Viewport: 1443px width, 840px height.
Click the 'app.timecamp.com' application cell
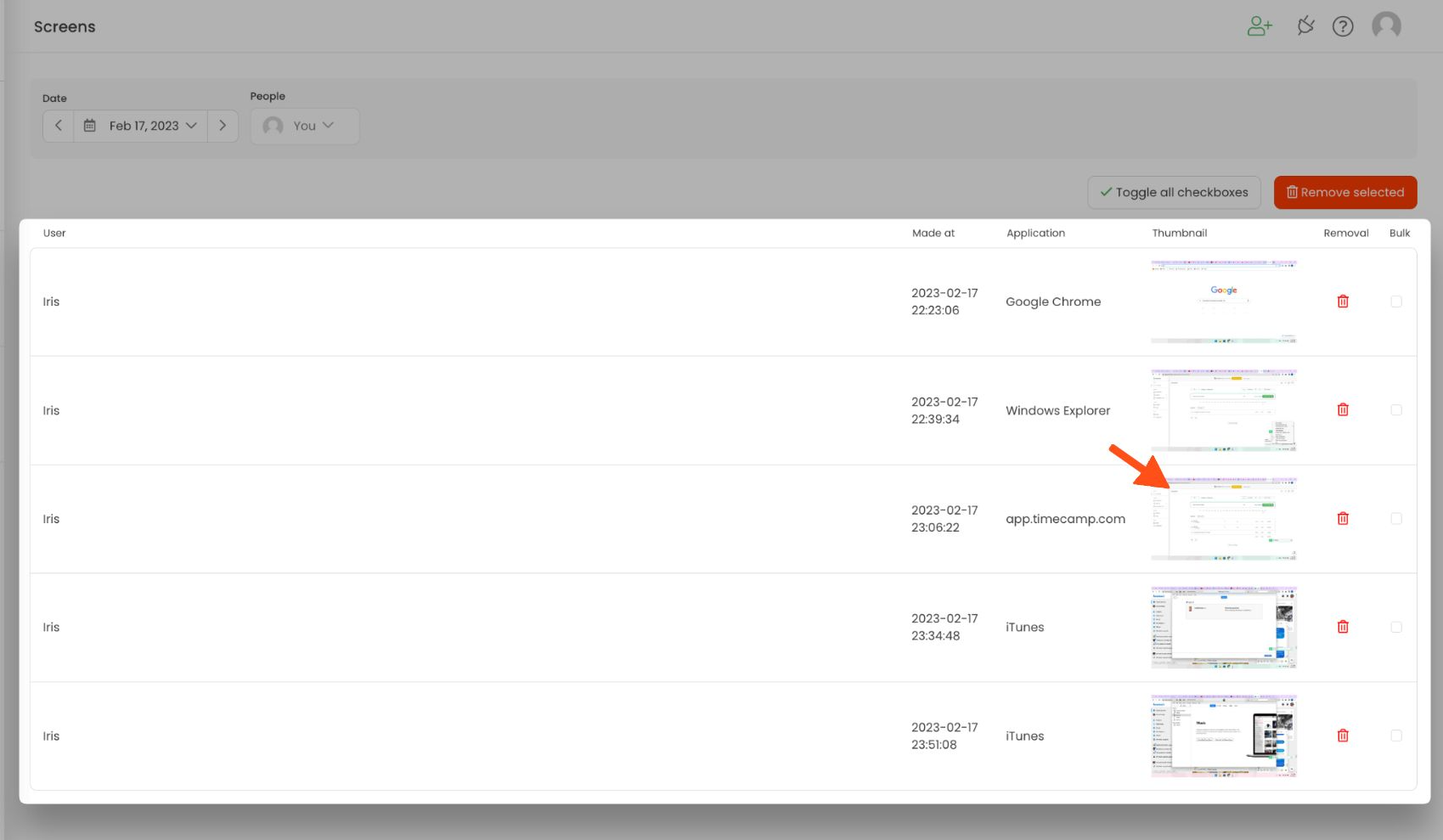(1066, 519)
